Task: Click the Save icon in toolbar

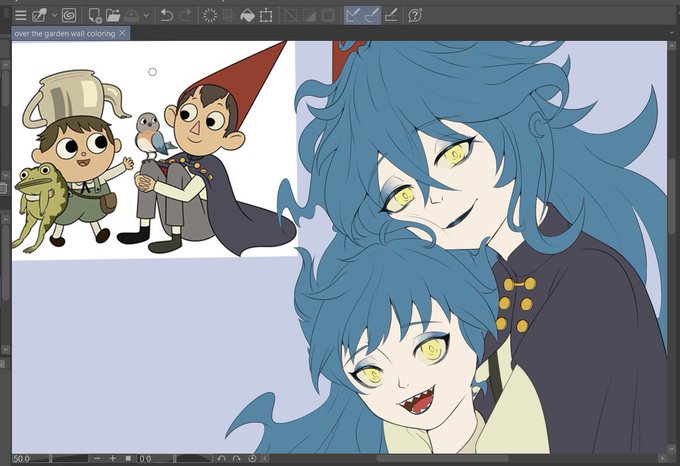Action: (x=132, y=16)
